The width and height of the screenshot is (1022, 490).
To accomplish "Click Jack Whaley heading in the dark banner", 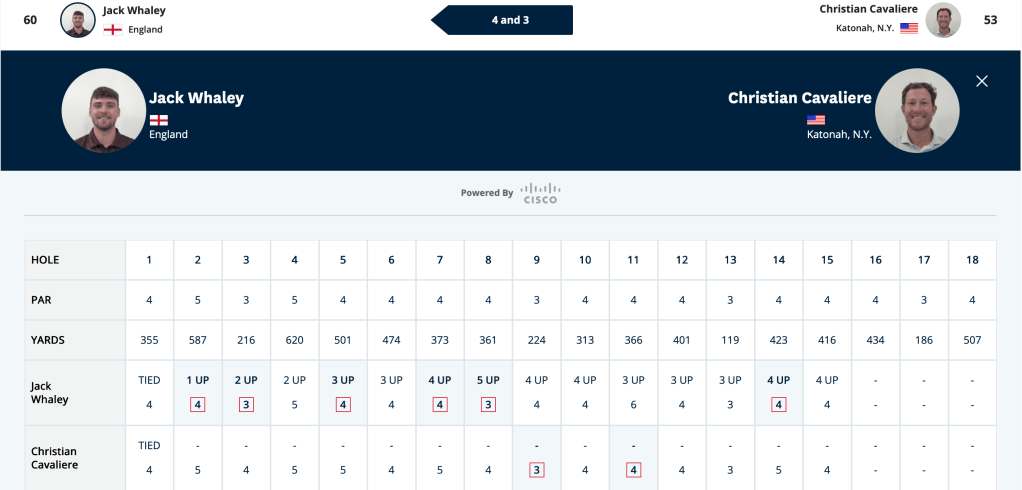I will (196, 98).
